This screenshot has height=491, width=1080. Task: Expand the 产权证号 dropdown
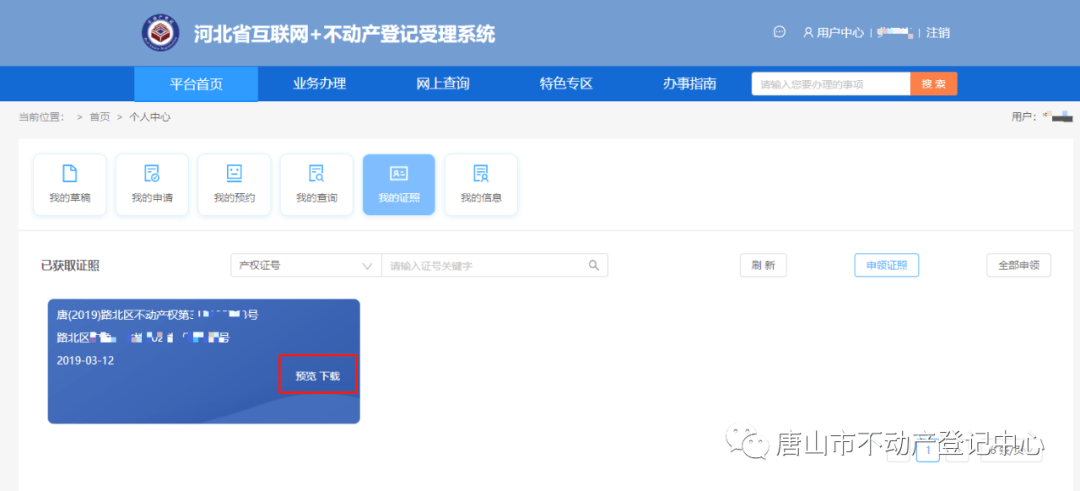pyautogui.click(x=305, y=265)
